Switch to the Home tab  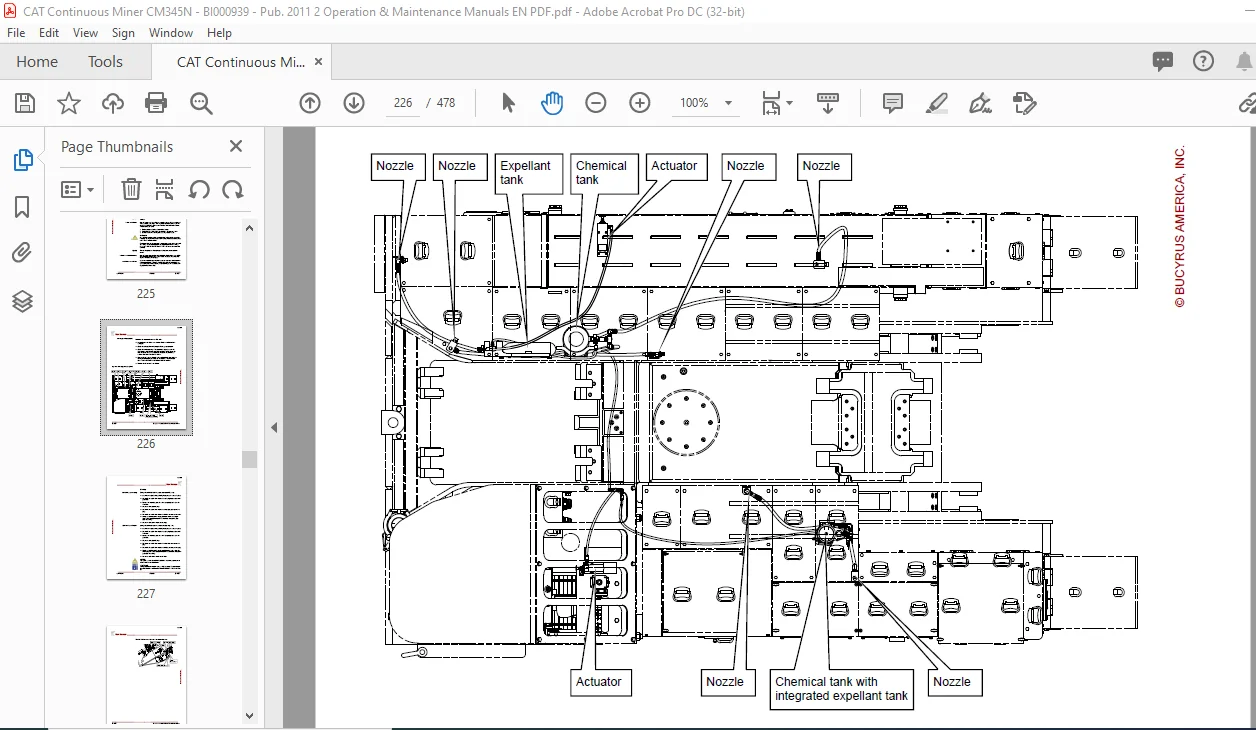point(37,62)
